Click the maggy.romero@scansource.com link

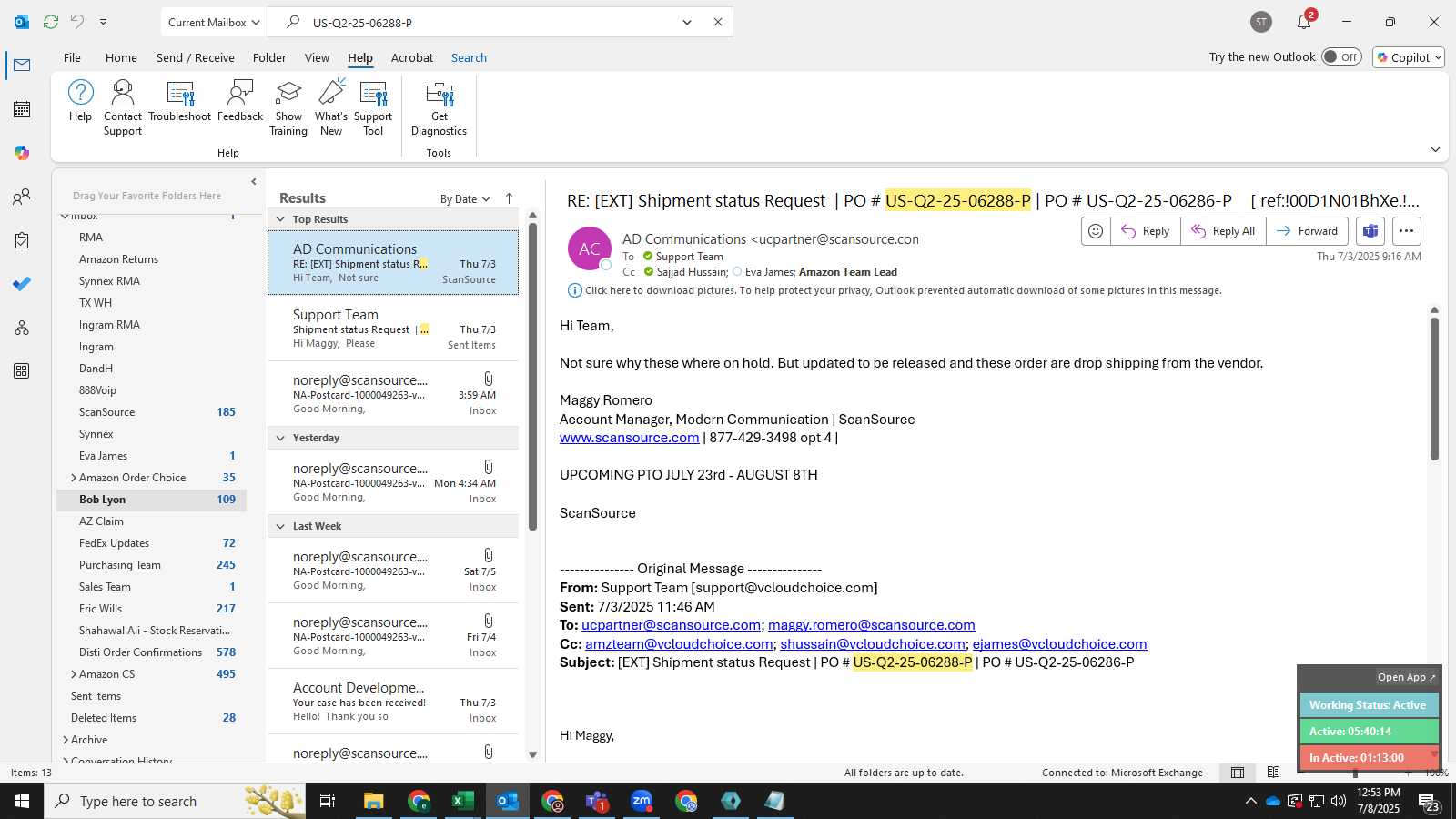[x=871, y=625]
